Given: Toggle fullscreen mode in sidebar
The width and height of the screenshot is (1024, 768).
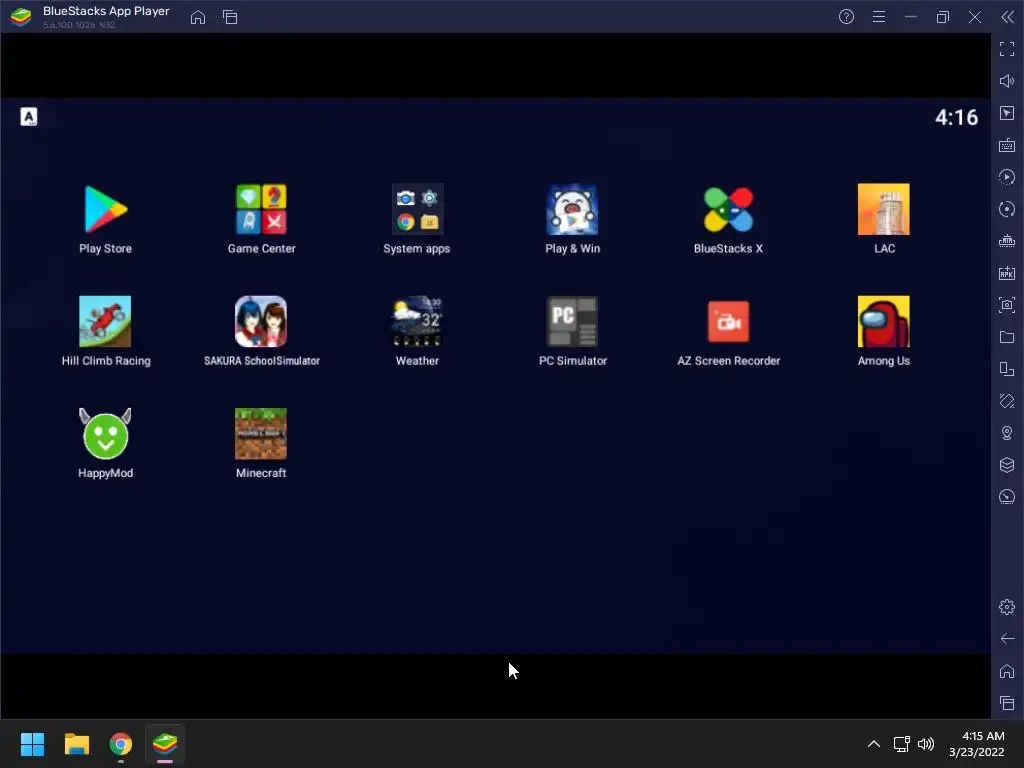Looking at the screenshot, I should [1007, 49].
